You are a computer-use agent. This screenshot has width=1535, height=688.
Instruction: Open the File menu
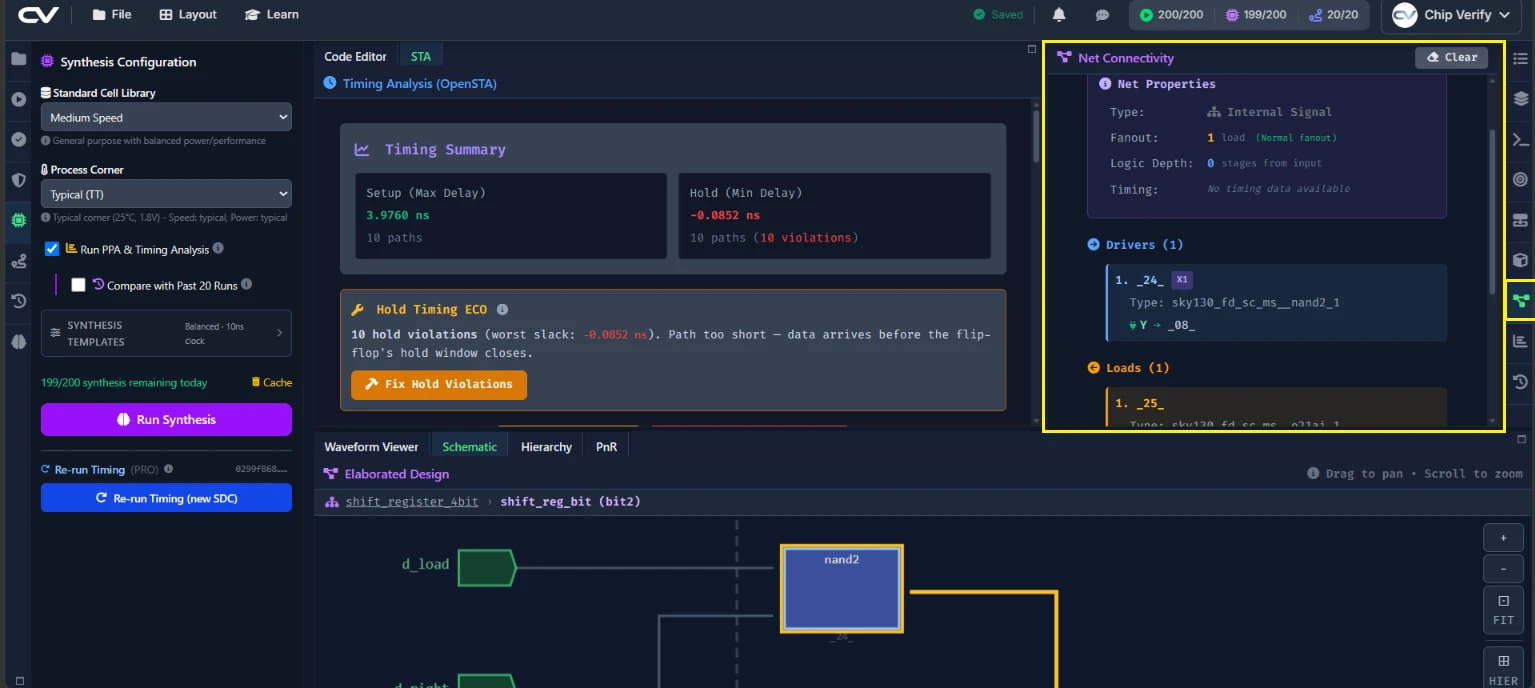[x=111, y=15]
